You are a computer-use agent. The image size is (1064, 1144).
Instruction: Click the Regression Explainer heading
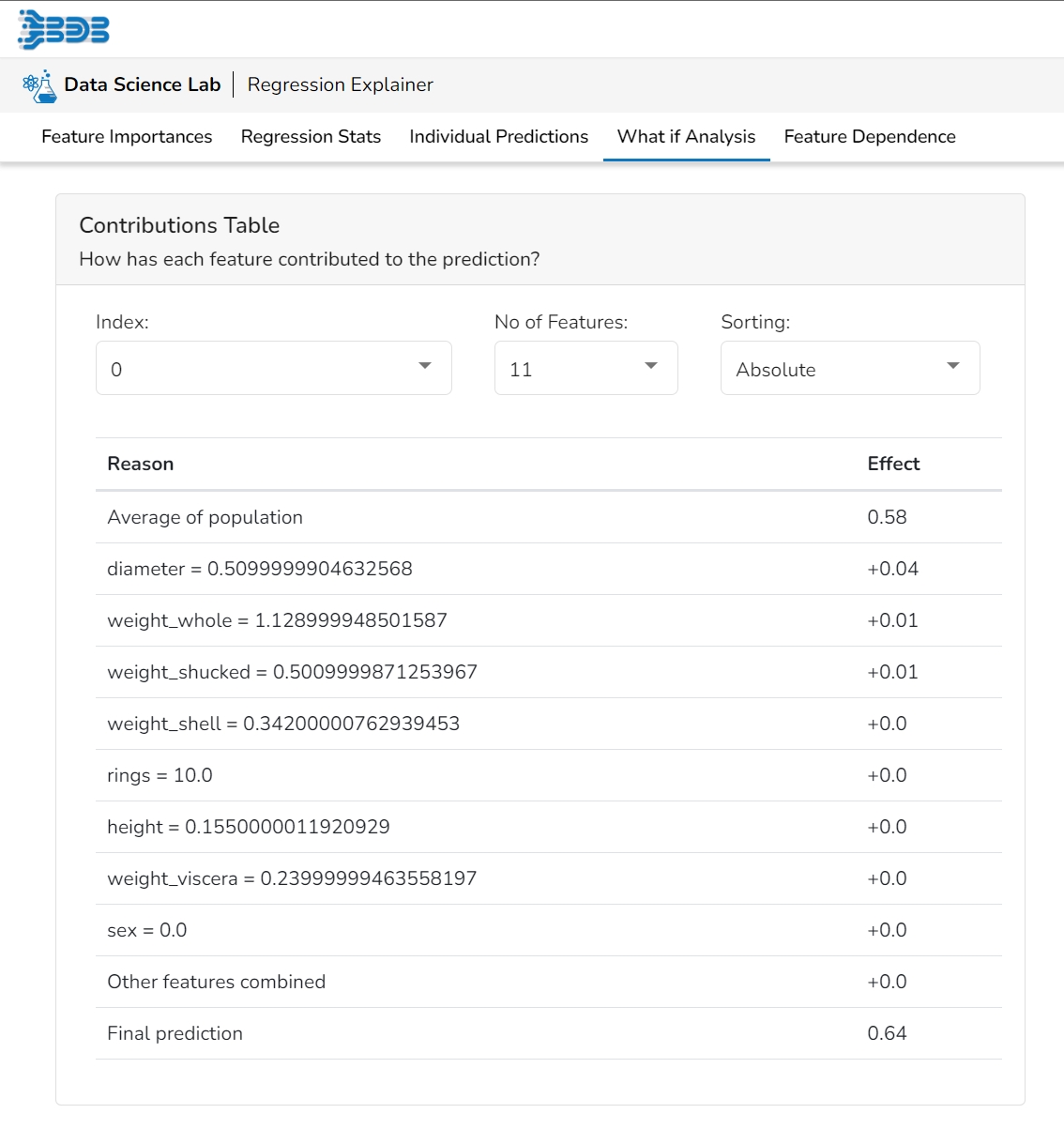click(x=340, y=85)
